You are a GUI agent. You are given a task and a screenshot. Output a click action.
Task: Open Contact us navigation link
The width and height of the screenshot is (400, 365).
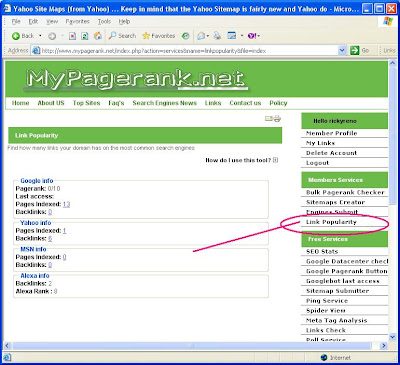(245, 103)
